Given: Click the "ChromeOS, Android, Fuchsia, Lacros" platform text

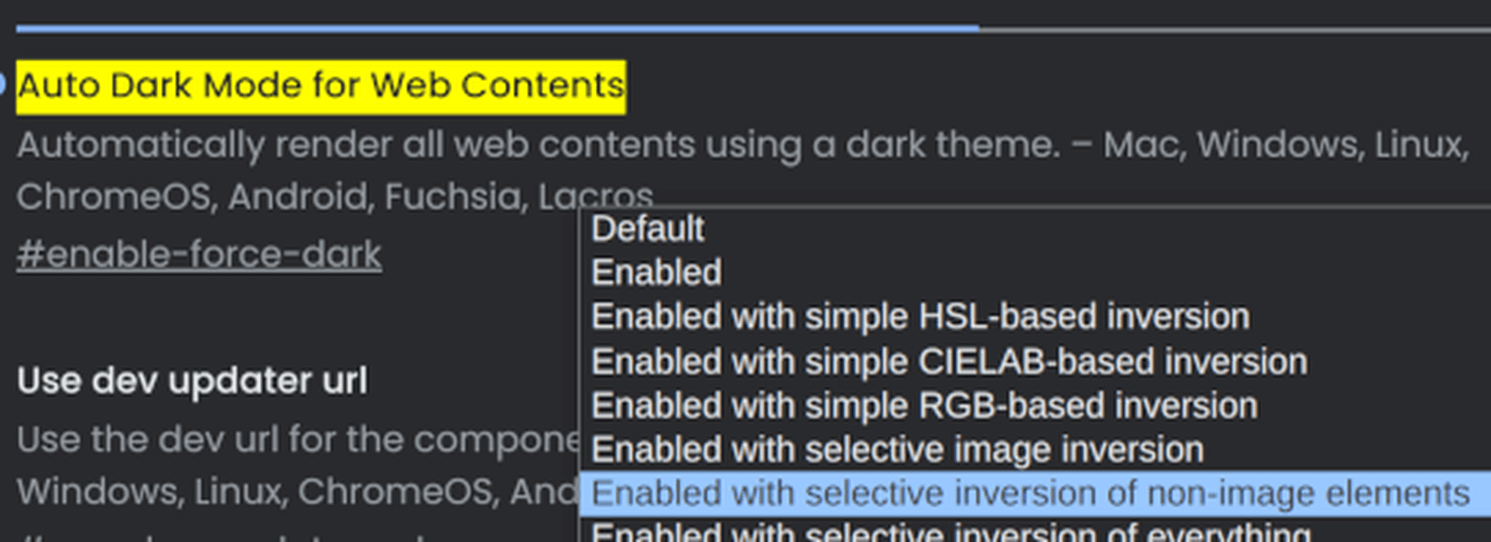Looking at the screenshot, I should click(335, 197).
